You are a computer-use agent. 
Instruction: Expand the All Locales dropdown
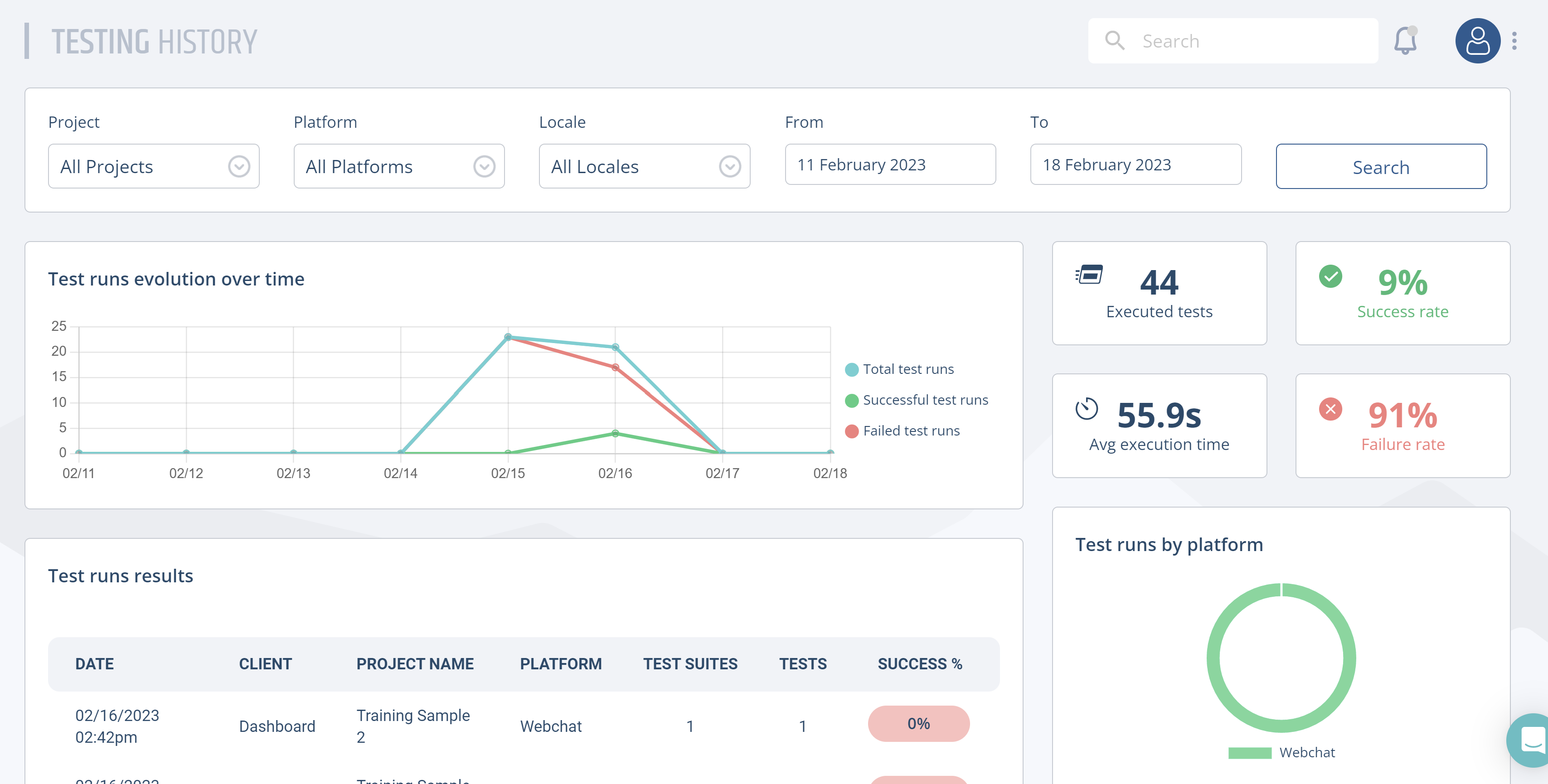pos(644,166)
